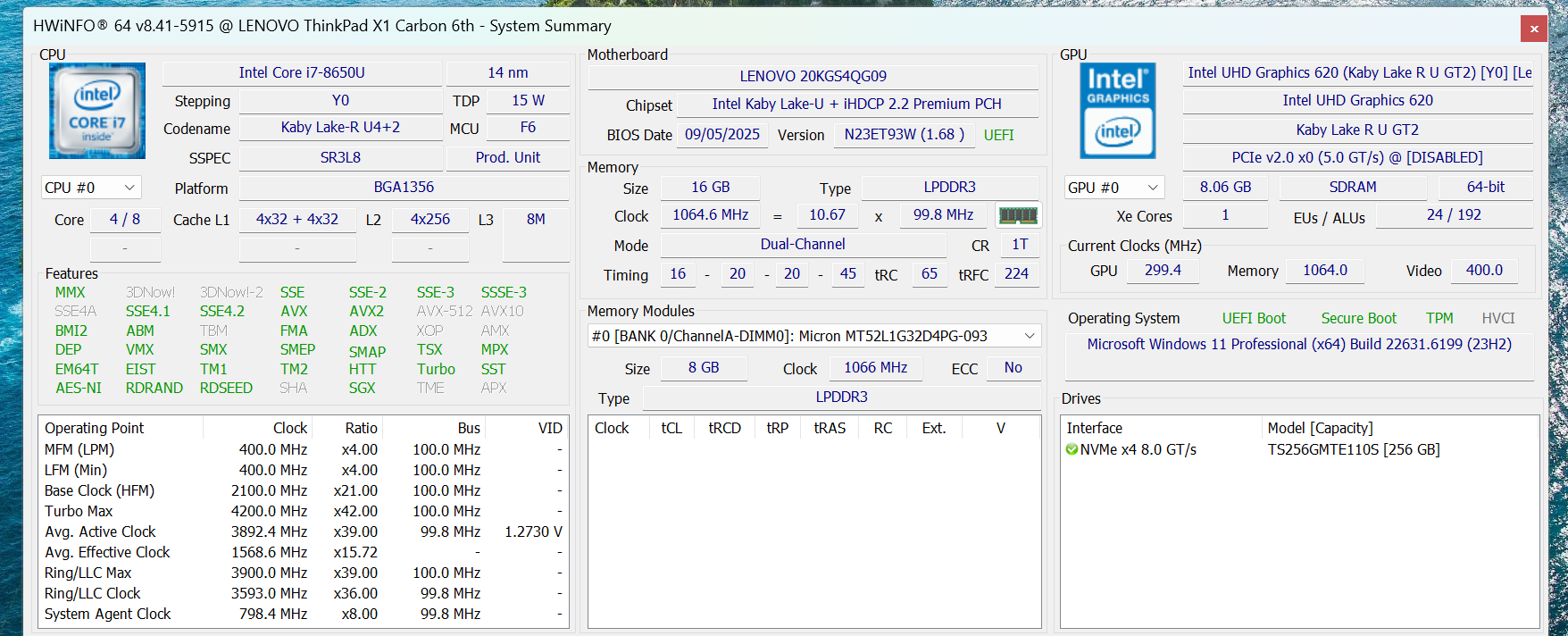
Task: Click the UEFI Boot indicator
Action: point(1254,319)
